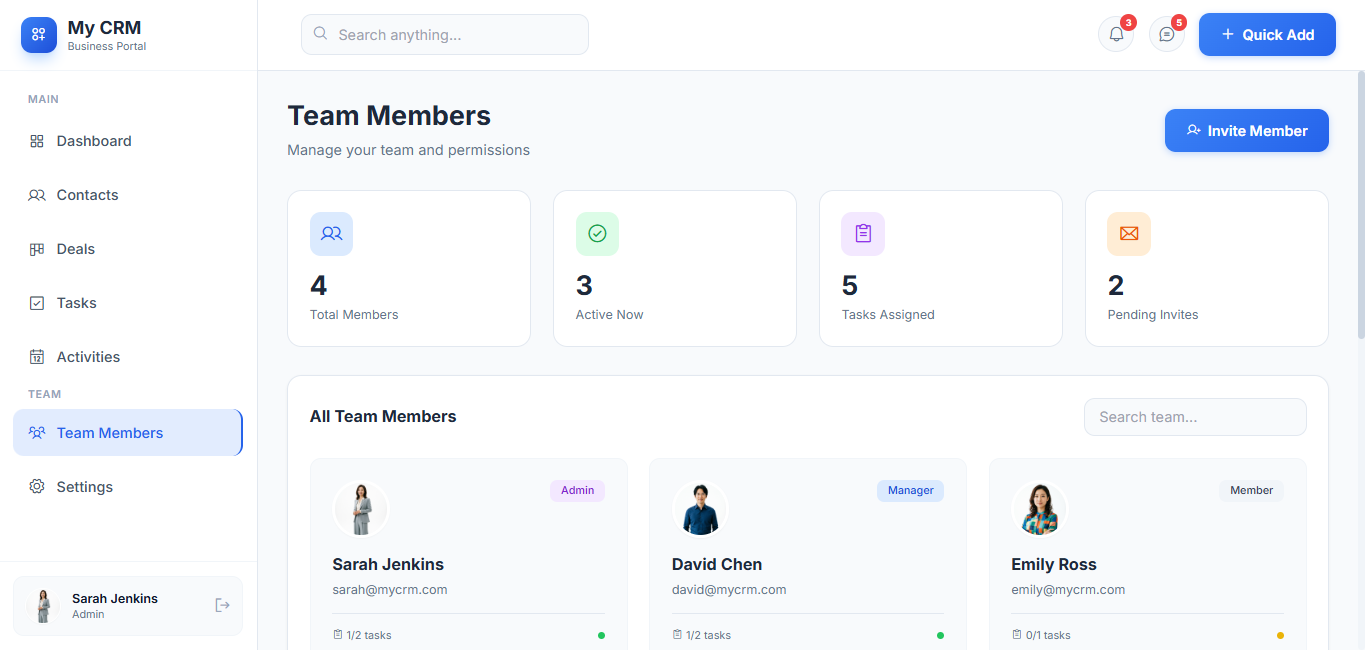Viewport: 1365px width, 650px height.
Task: Open Dashboard in the sidebar
Action: (94, 141)
